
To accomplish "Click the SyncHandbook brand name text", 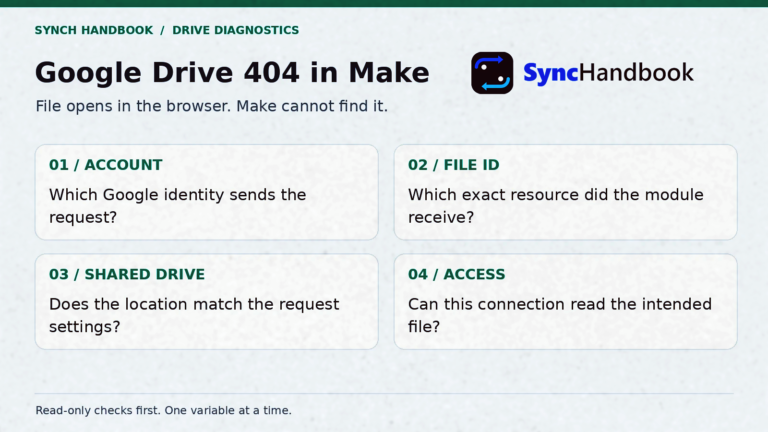I will [x=608, y=73].
